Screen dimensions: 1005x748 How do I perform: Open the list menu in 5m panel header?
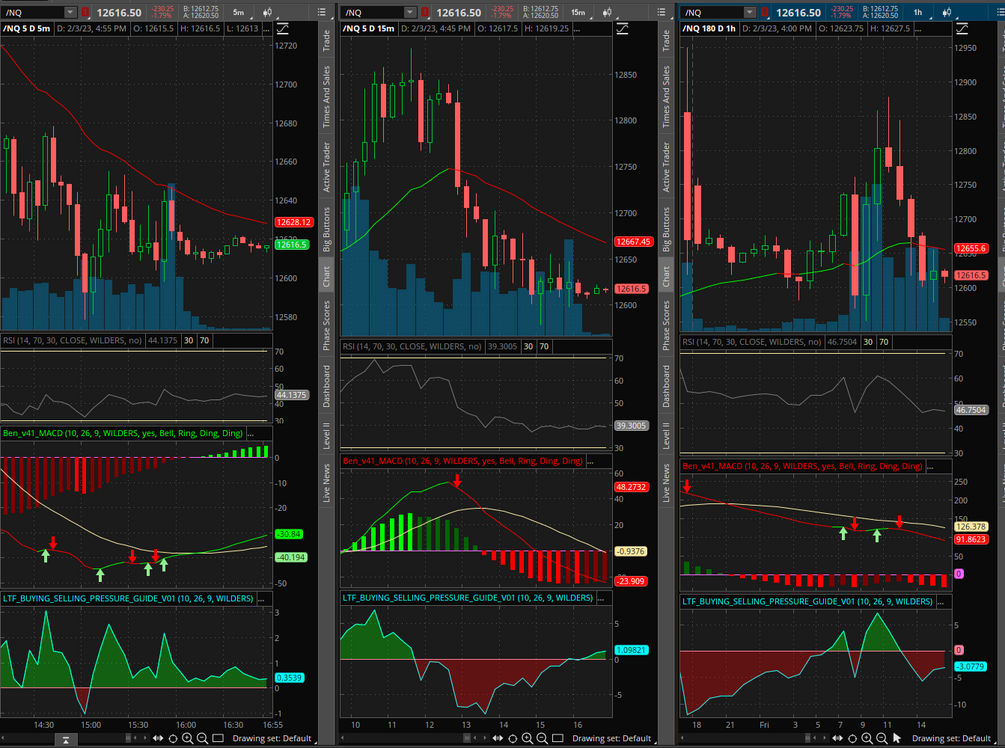click(x=322, y=12)
